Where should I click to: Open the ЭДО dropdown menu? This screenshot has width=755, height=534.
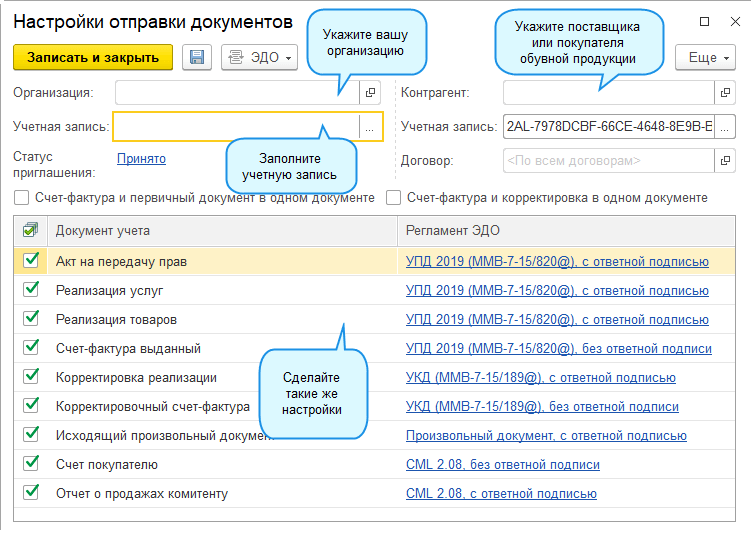click(259, 58)
